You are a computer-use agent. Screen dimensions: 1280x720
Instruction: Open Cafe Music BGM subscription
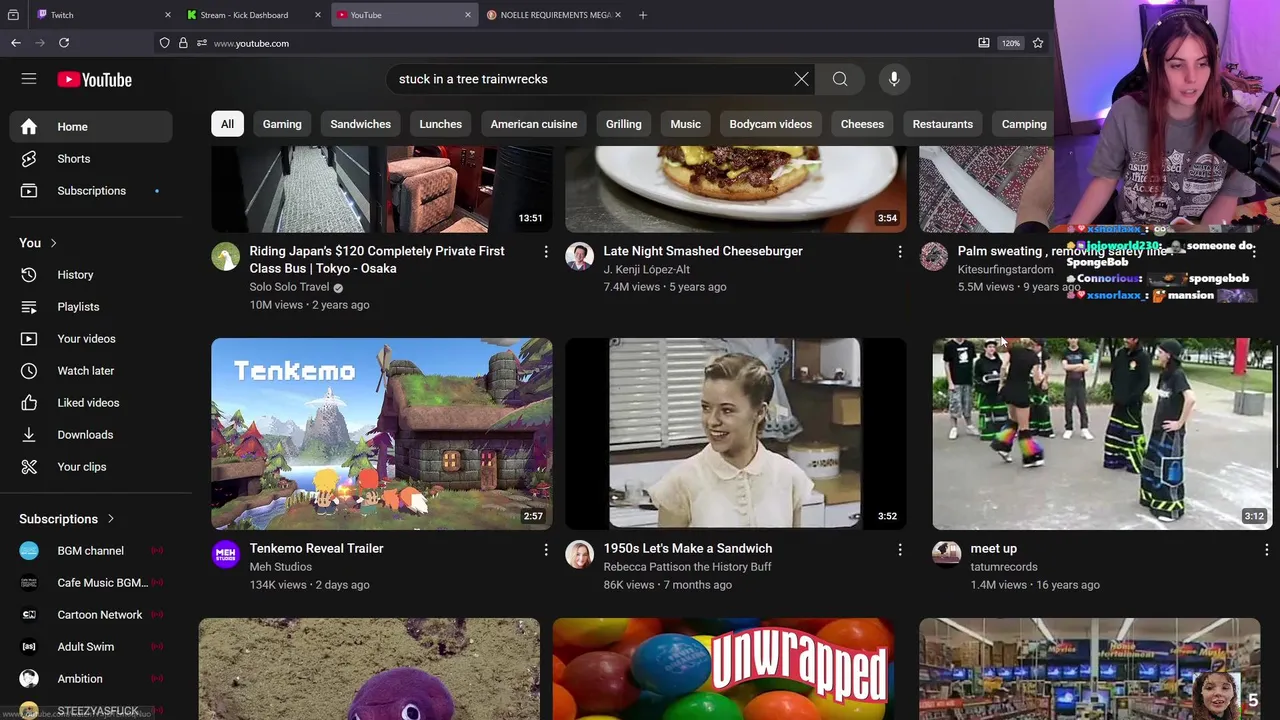91,583
